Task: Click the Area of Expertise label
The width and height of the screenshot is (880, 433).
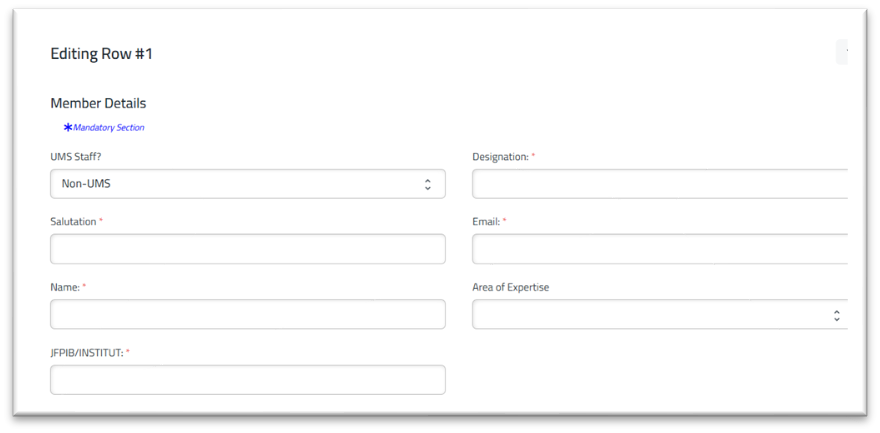Action: (x=511, y=287)
